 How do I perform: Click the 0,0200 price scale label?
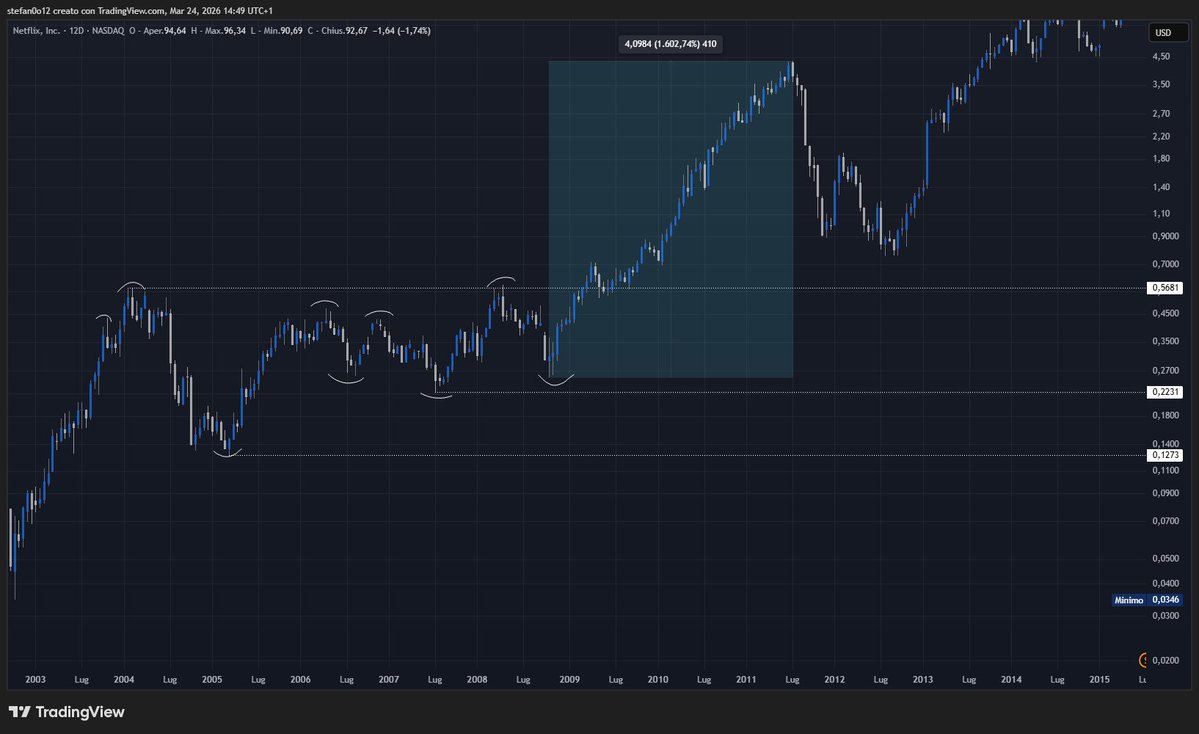pyautogui.click(x=1165, y=660)
